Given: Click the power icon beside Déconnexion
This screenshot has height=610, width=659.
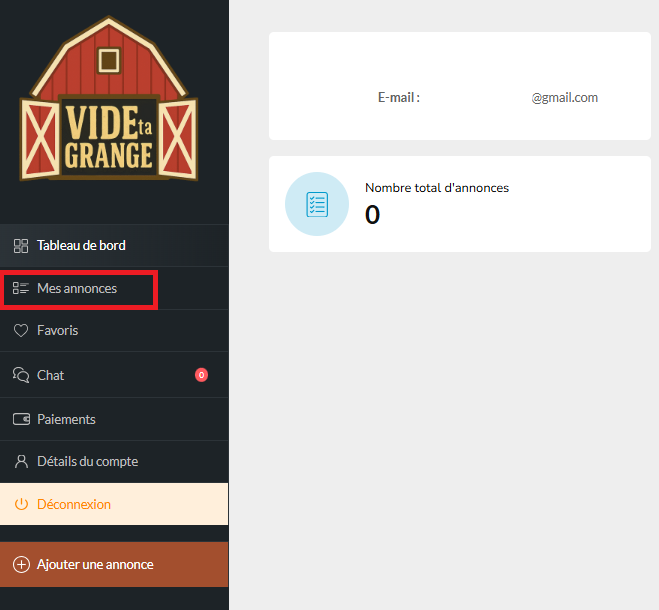Looking at the screenshot, I should tap(20, 505).
